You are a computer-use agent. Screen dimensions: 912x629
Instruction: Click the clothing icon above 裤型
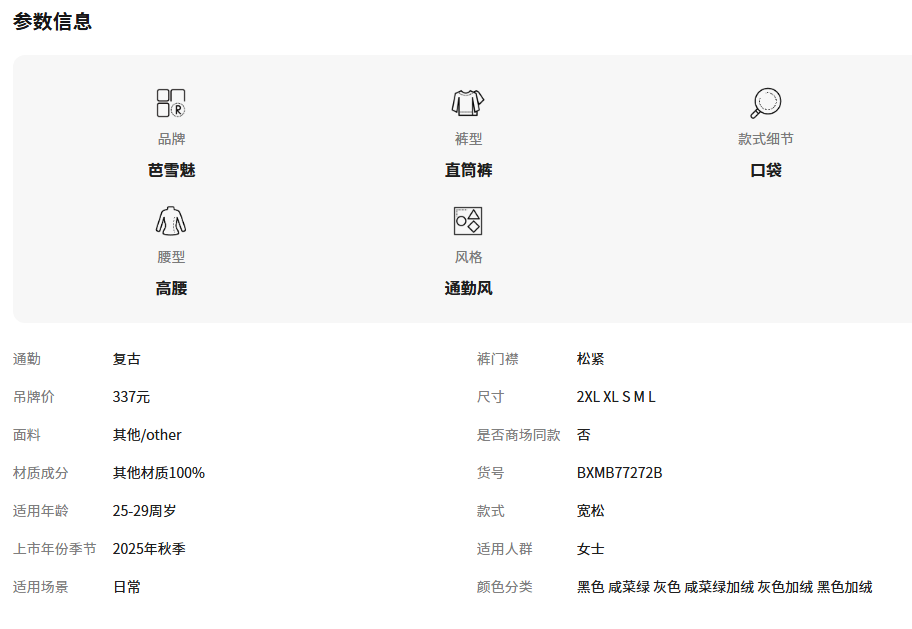468,103
